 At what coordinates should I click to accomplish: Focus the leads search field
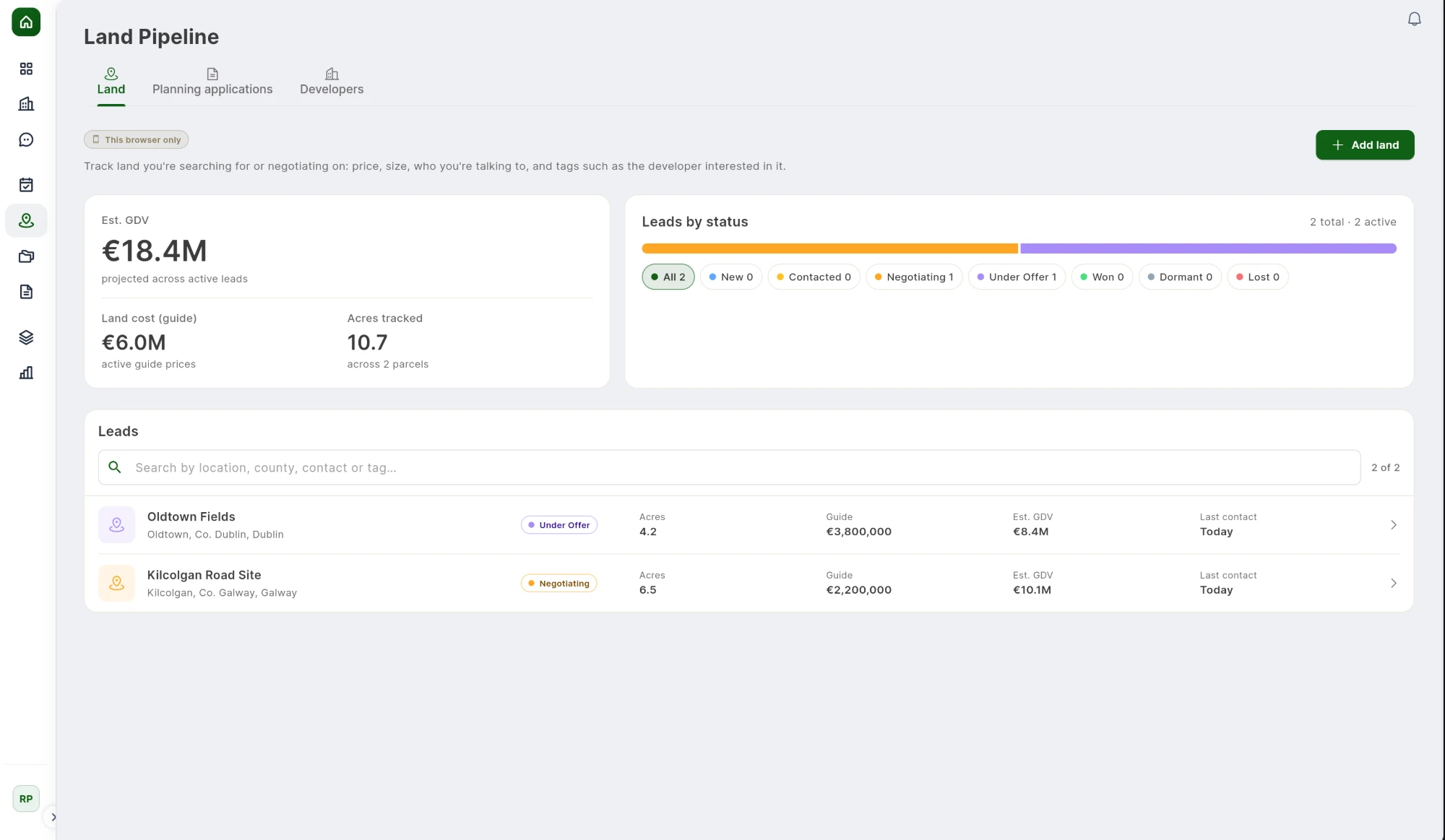[x=730, y=468]
